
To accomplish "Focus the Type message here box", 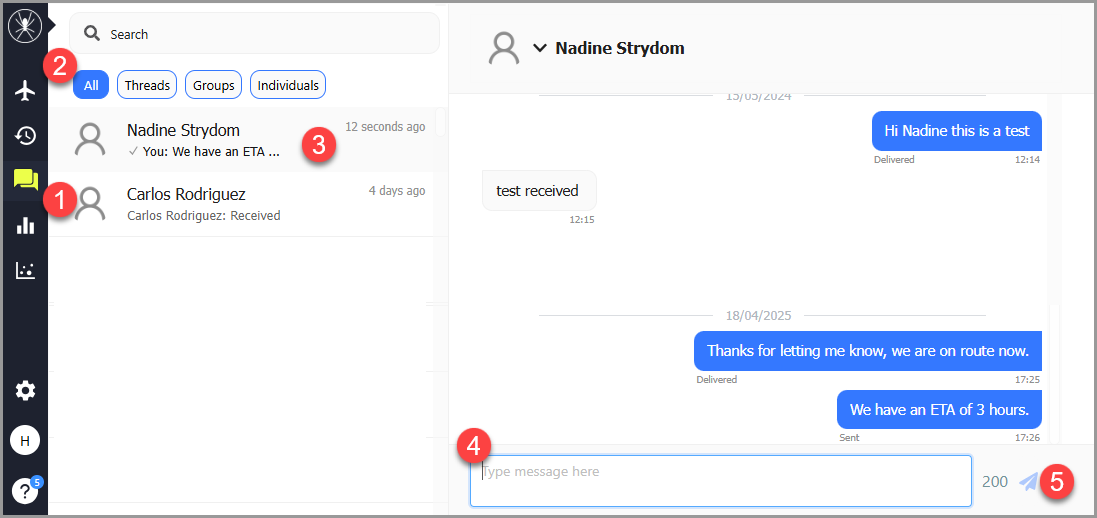I will 720,481.
